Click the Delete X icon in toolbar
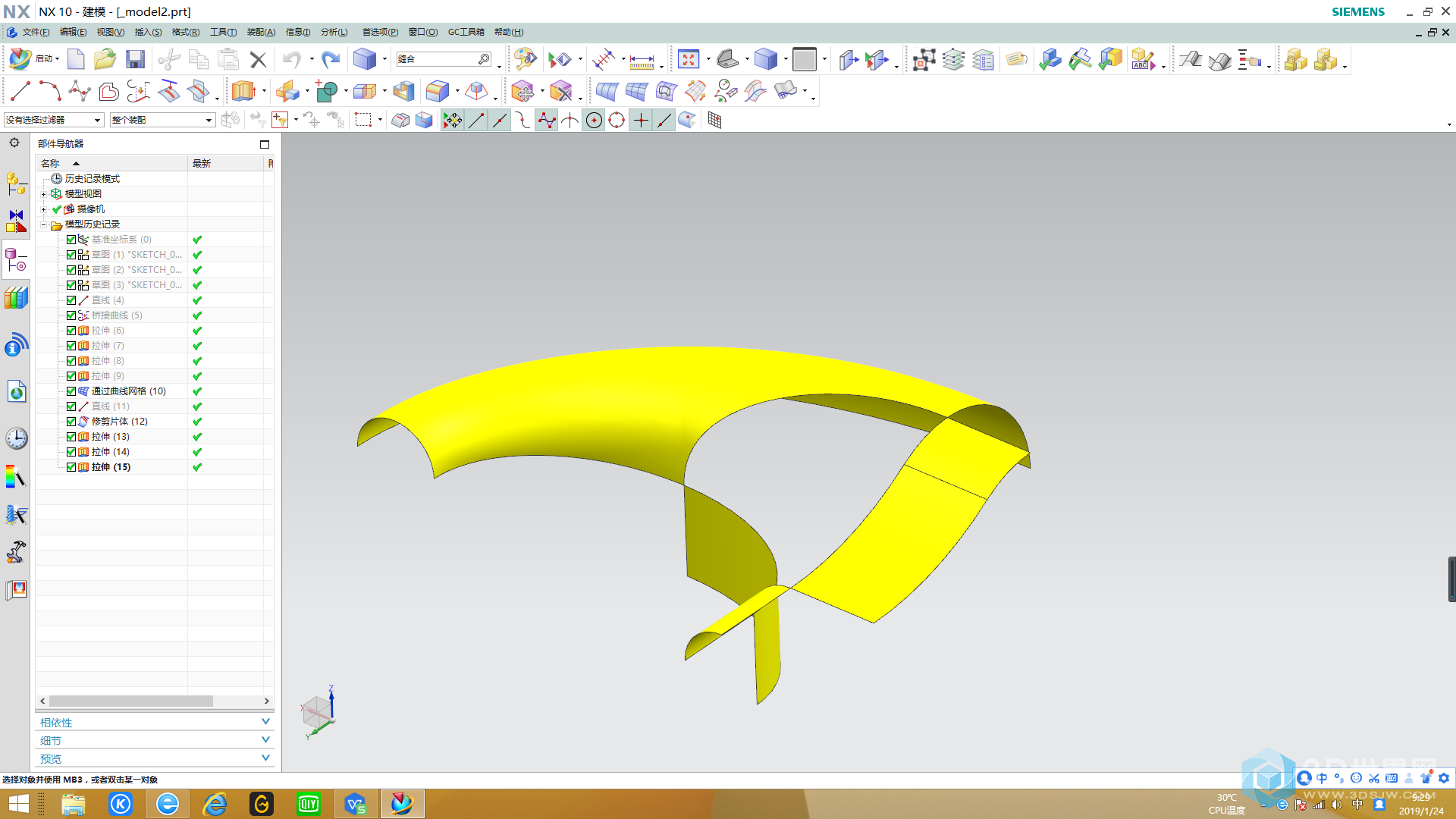Screen dimensions: 1456x819 258,60
